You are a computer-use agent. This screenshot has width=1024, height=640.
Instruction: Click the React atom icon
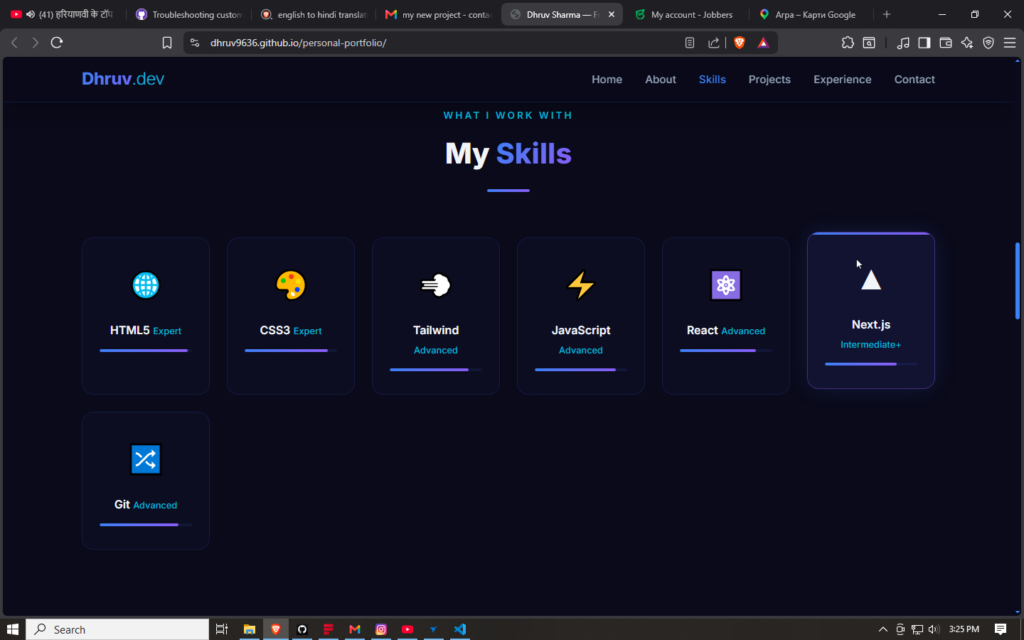pos(726,285)
